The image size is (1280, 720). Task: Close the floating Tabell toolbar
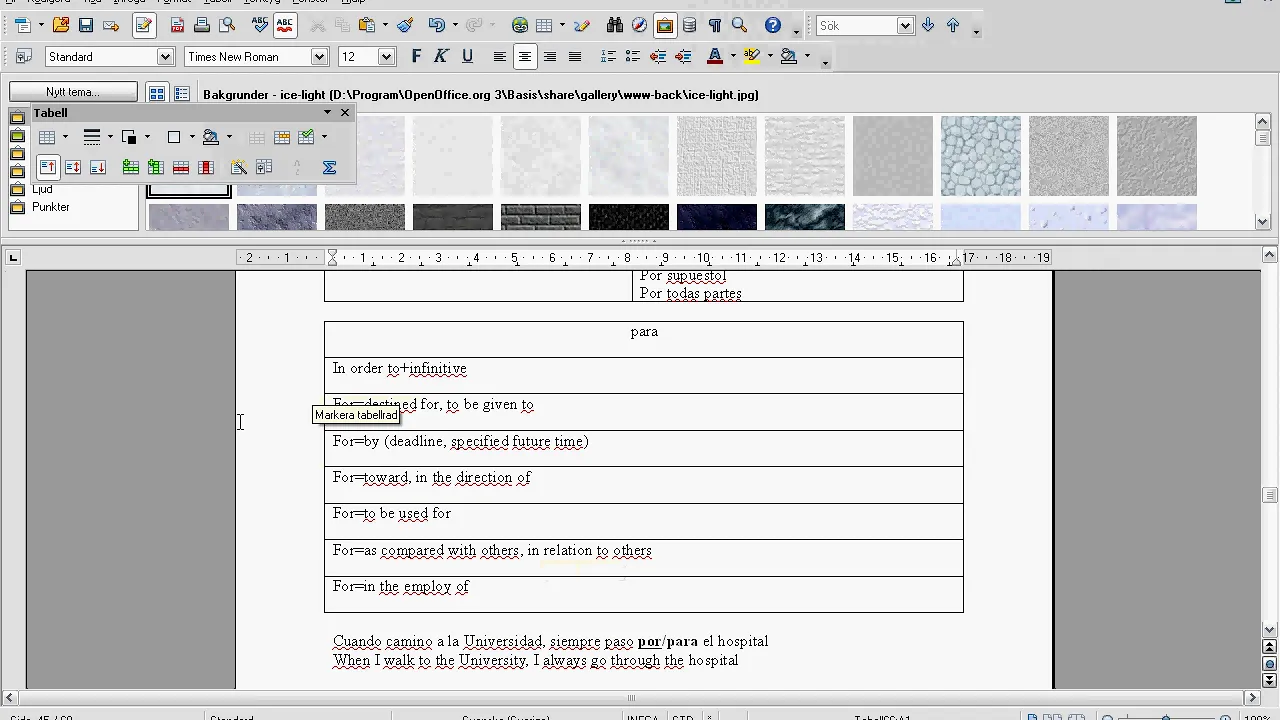pyautogui.click(x=345, y=113)
